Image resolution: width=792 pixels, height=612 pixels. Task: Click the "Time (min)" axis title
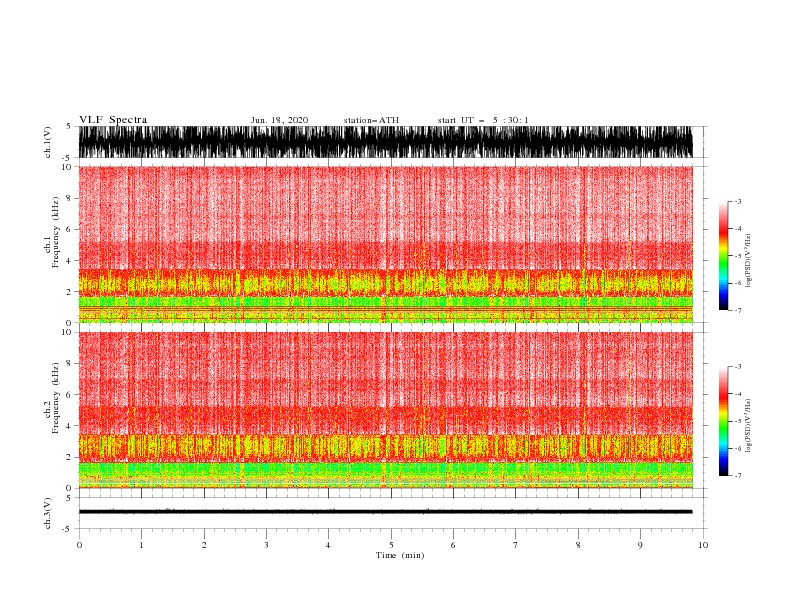400,555
